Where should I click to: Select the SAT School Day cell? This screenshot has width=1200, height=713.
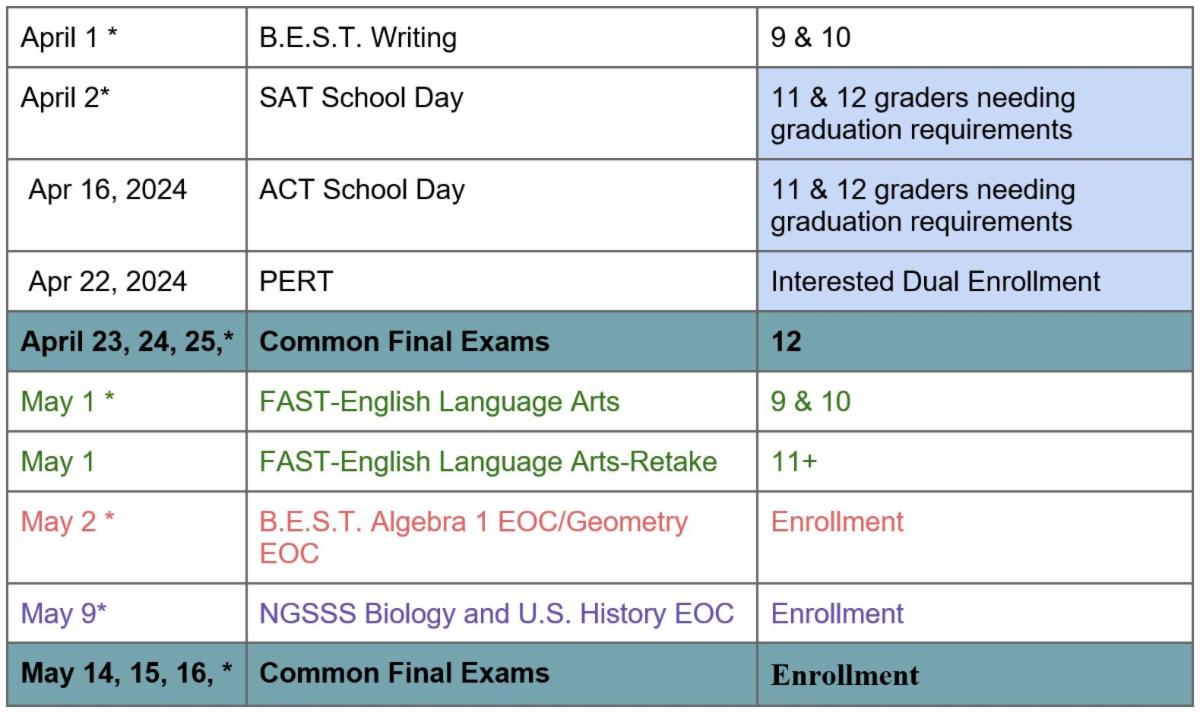pyautogui.click(x=361, y=98)
